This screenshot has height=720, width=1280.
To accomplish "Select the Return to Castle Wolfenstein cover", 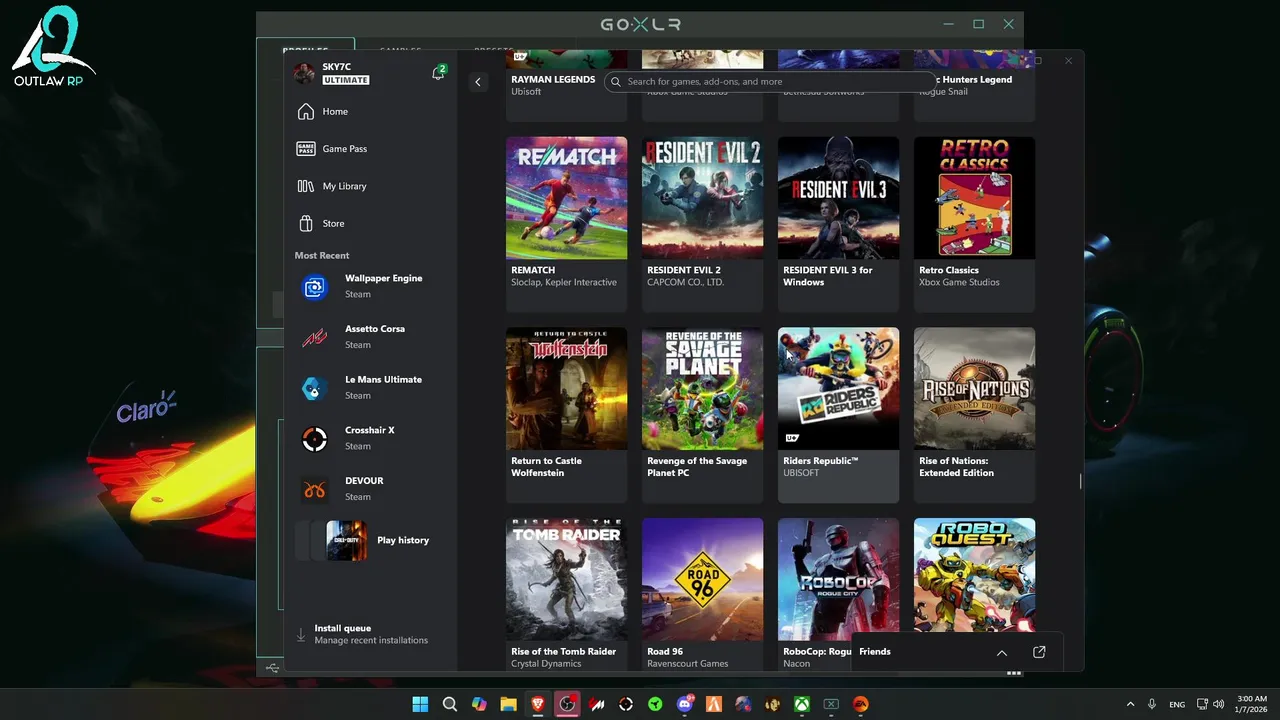I will [x=567, y=389].
